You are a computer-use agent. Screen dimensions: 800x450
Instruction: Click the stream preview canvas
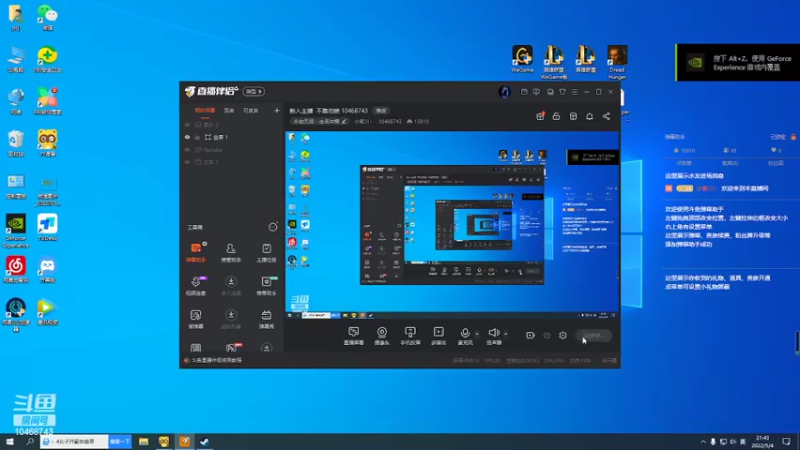[452, 226]
